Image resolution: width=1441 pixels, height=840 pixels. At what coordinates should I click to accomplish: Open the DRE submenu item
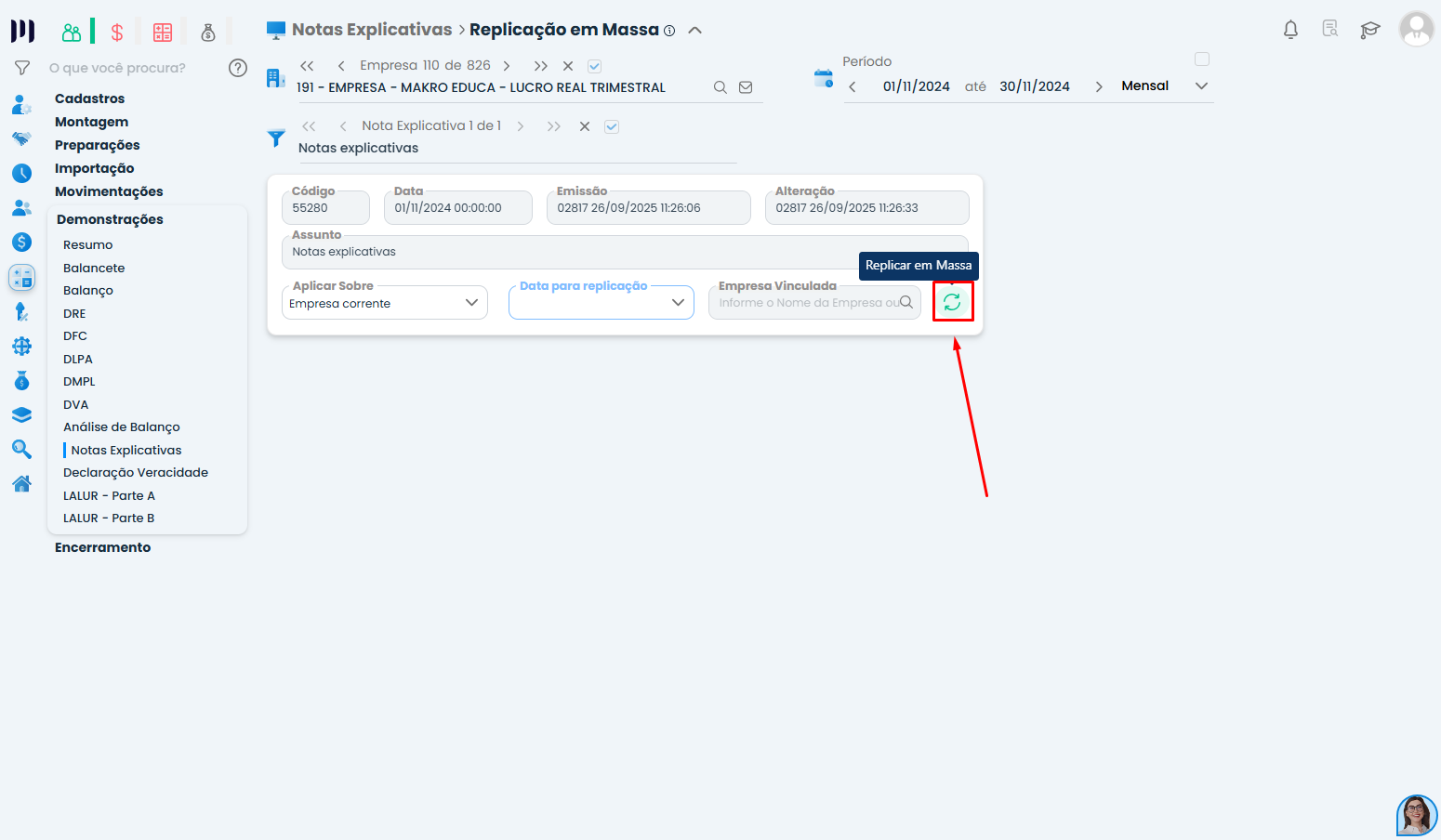(74, 313)
